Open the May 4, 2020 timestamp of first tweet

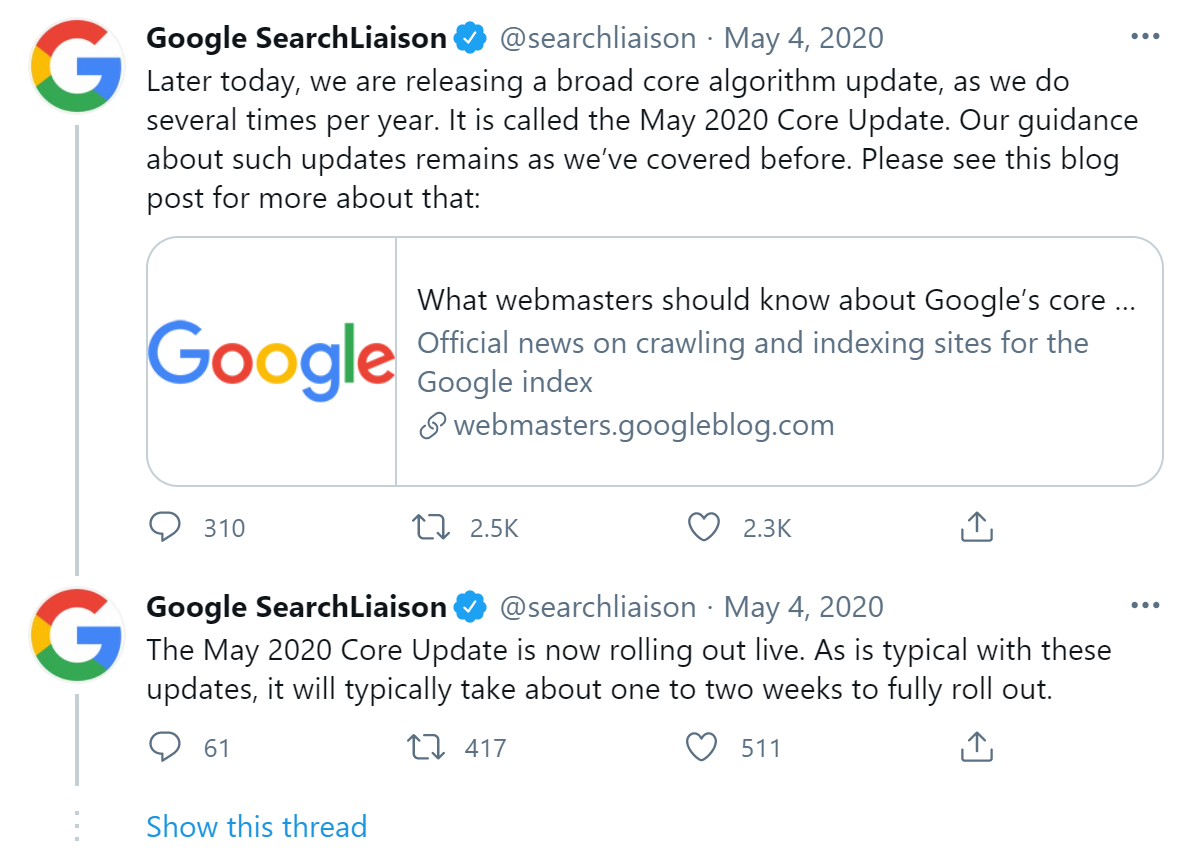pos(803,38)
